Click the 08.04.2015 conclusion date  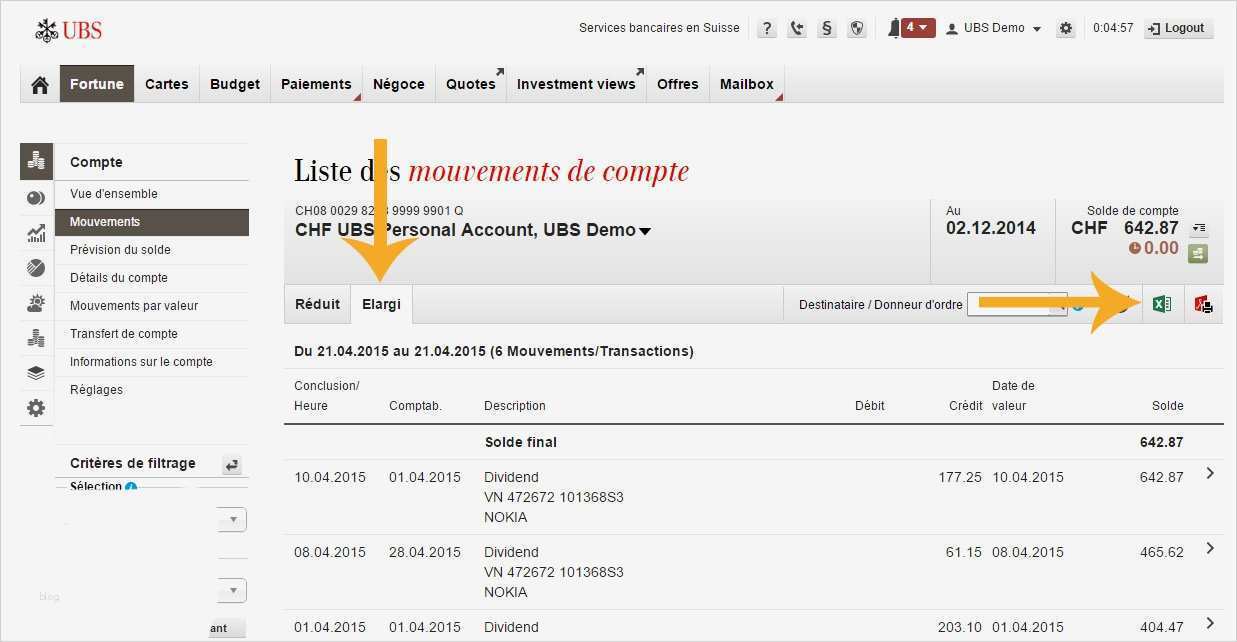(x=330, y=552)
